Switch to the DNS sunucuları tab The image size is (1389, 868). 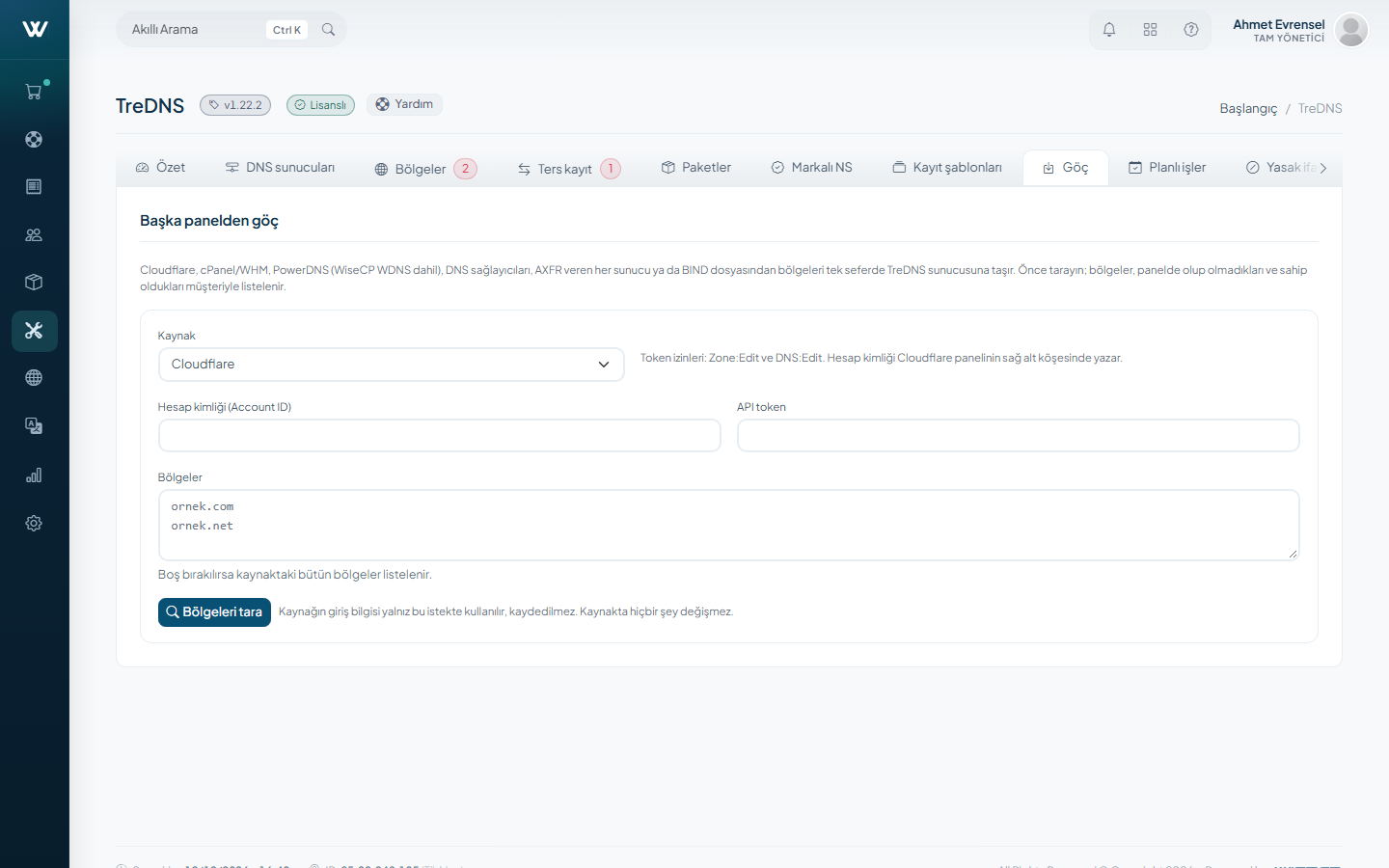(x=280, y=168)
